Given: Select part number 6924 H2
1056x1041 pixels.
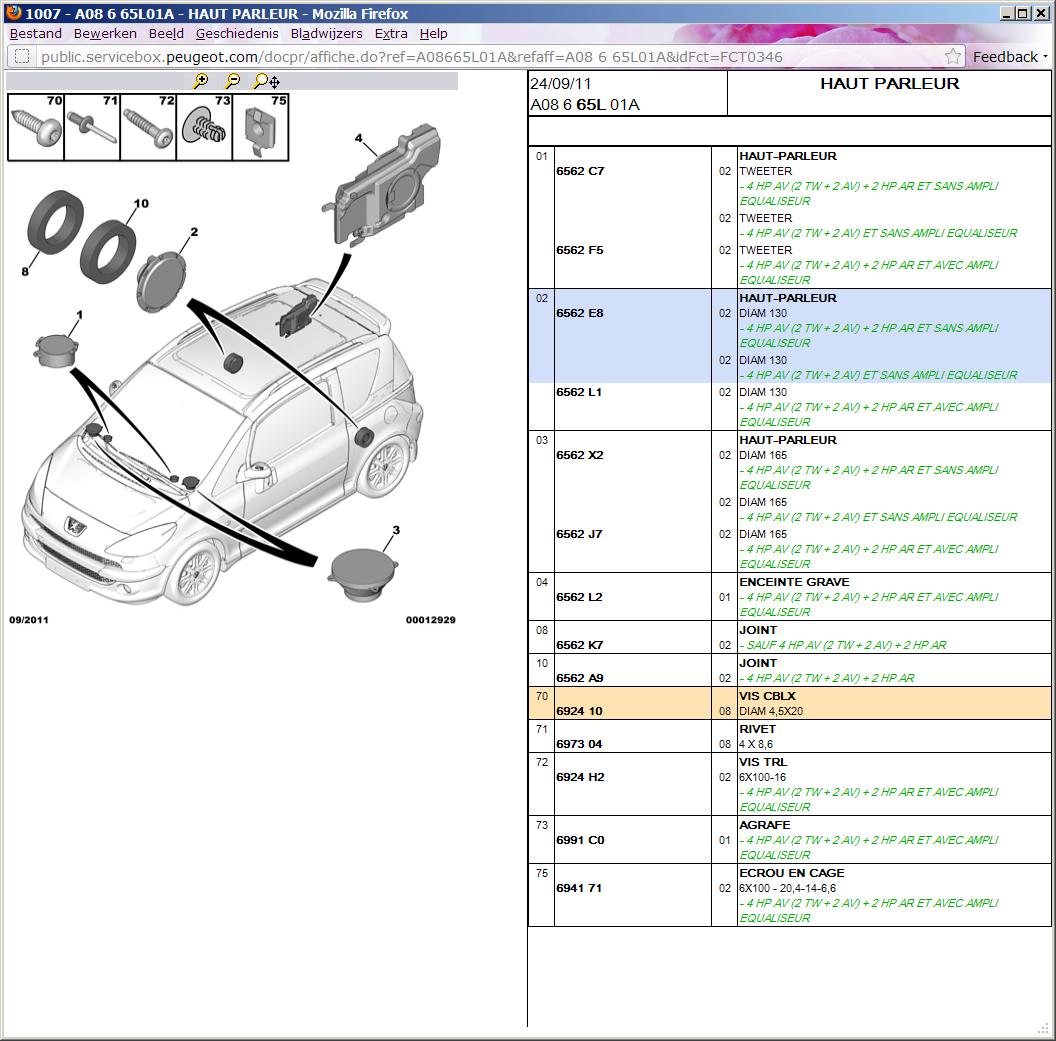Looking at the screenshot, I should click(581, 777).
